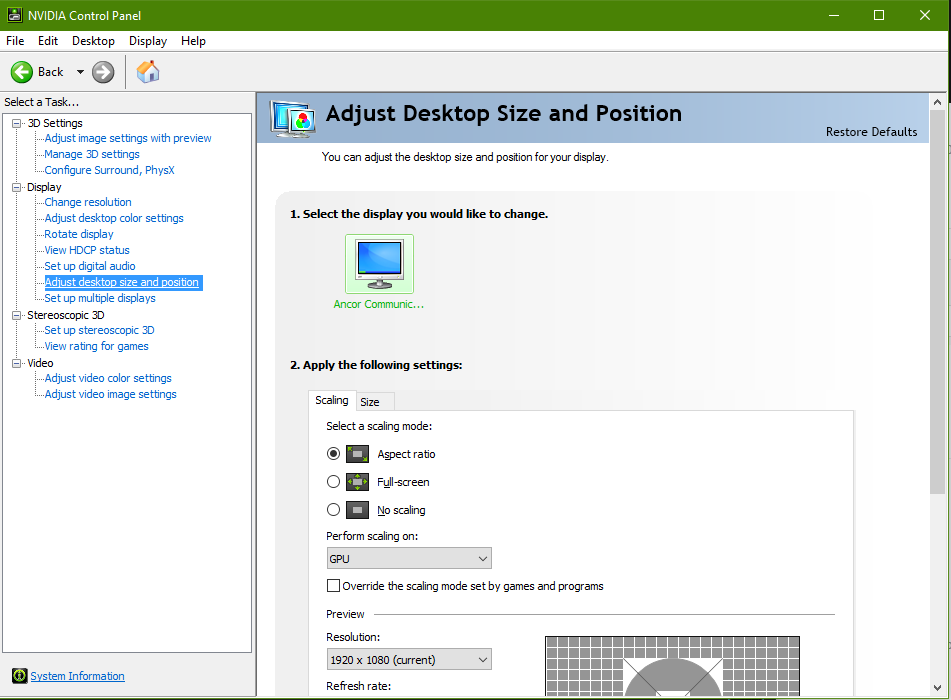Screen dimensions: 951x700
Task: Click the scaling preview test pattern
Action: pos(672,666)
